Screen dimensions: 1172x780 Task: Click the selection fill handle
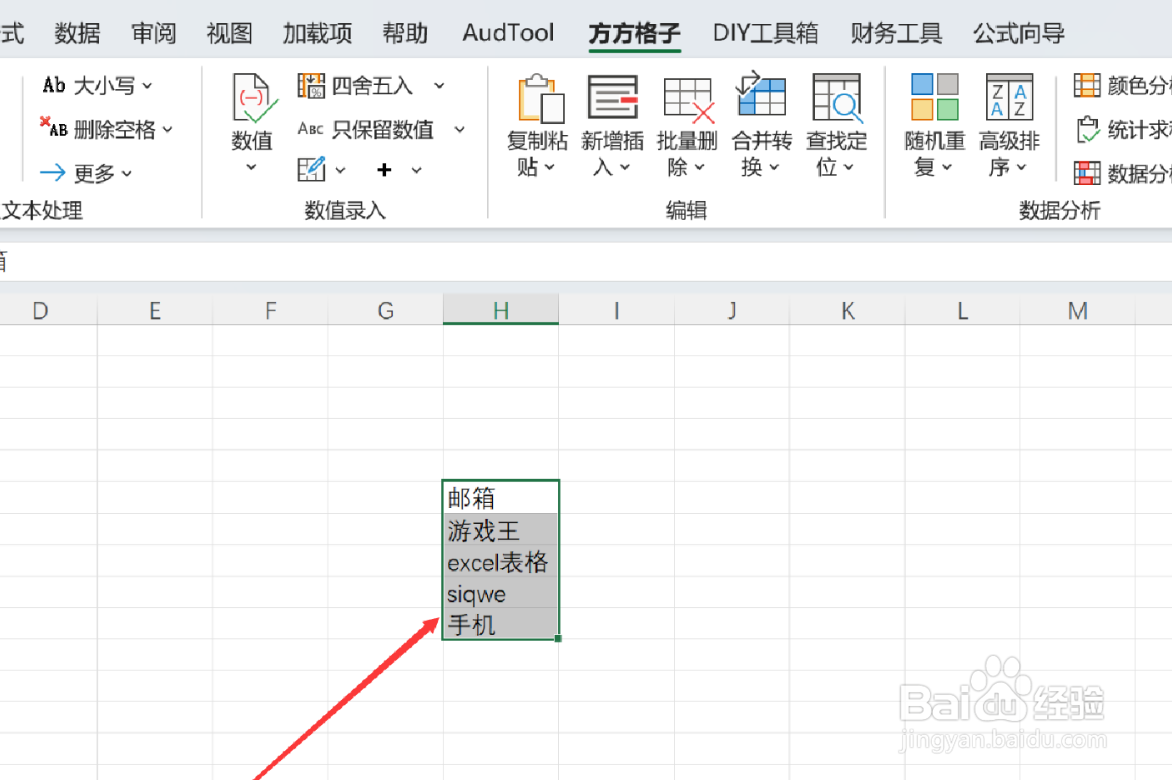558,638
